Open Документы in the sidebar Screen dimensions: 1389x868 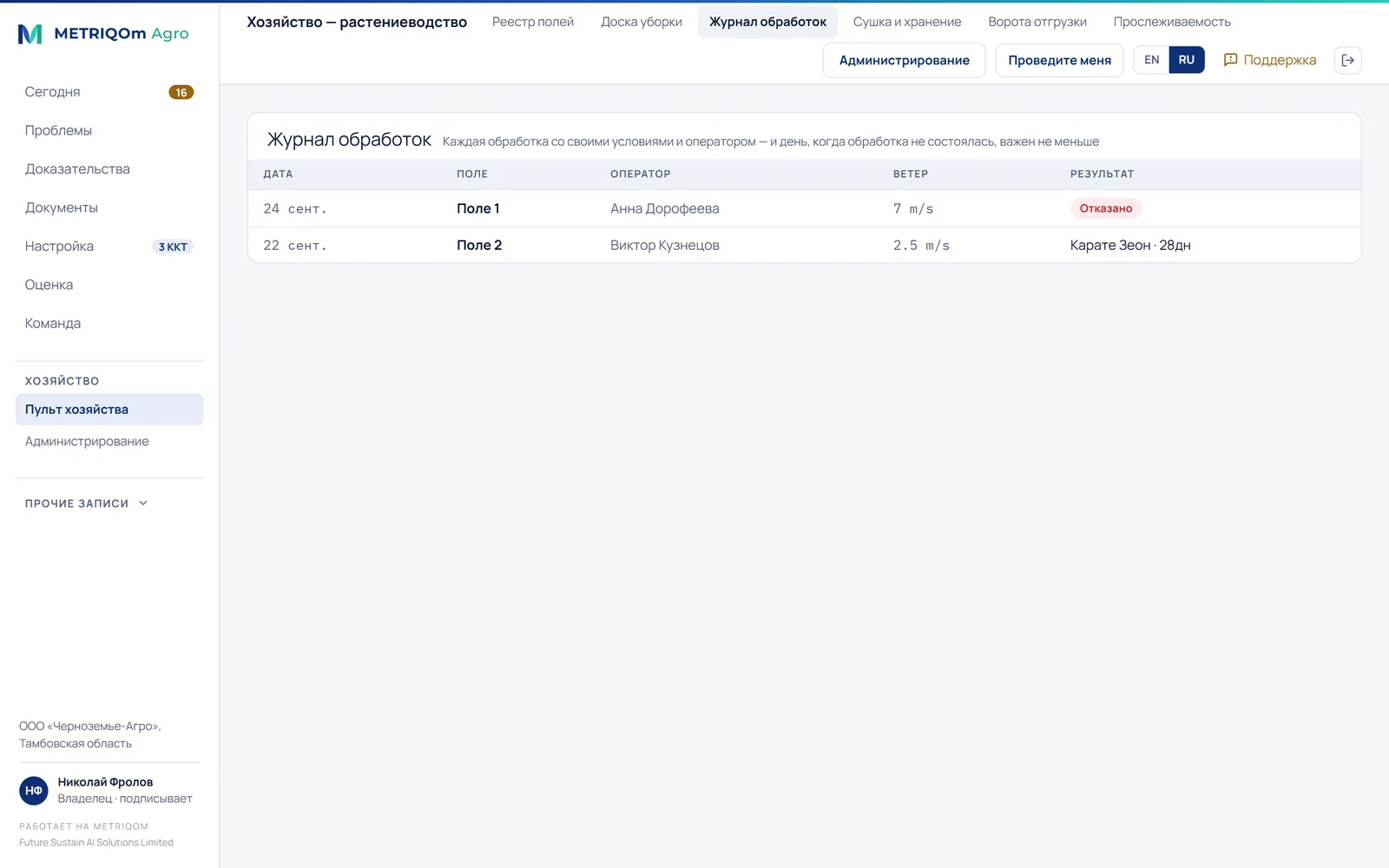tap(109, 207)
